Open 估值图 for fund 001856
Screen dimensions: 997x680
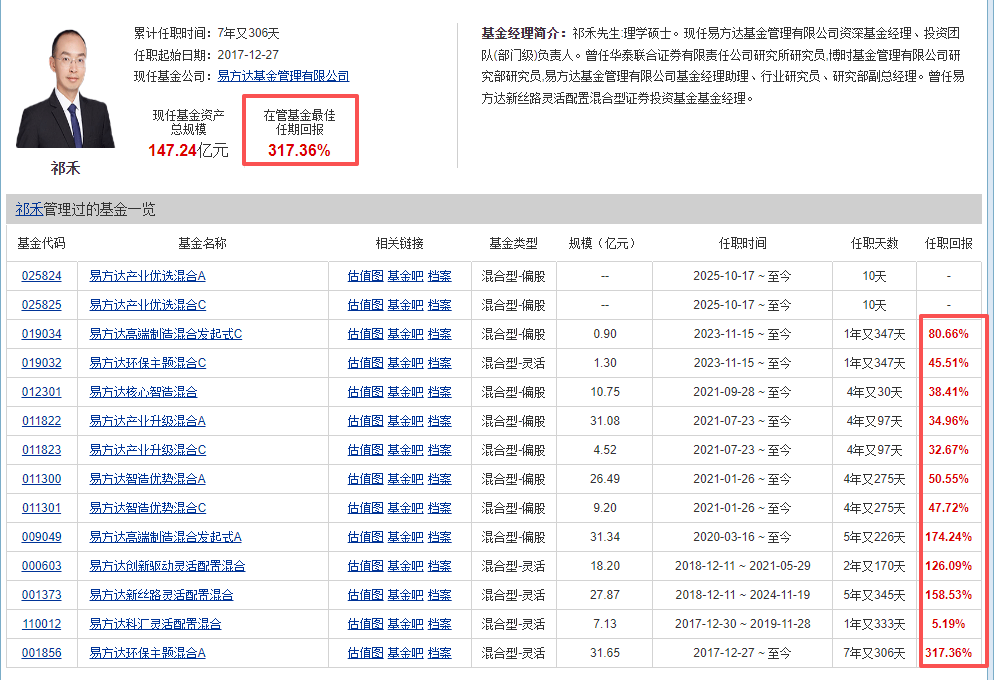(366, 653)
